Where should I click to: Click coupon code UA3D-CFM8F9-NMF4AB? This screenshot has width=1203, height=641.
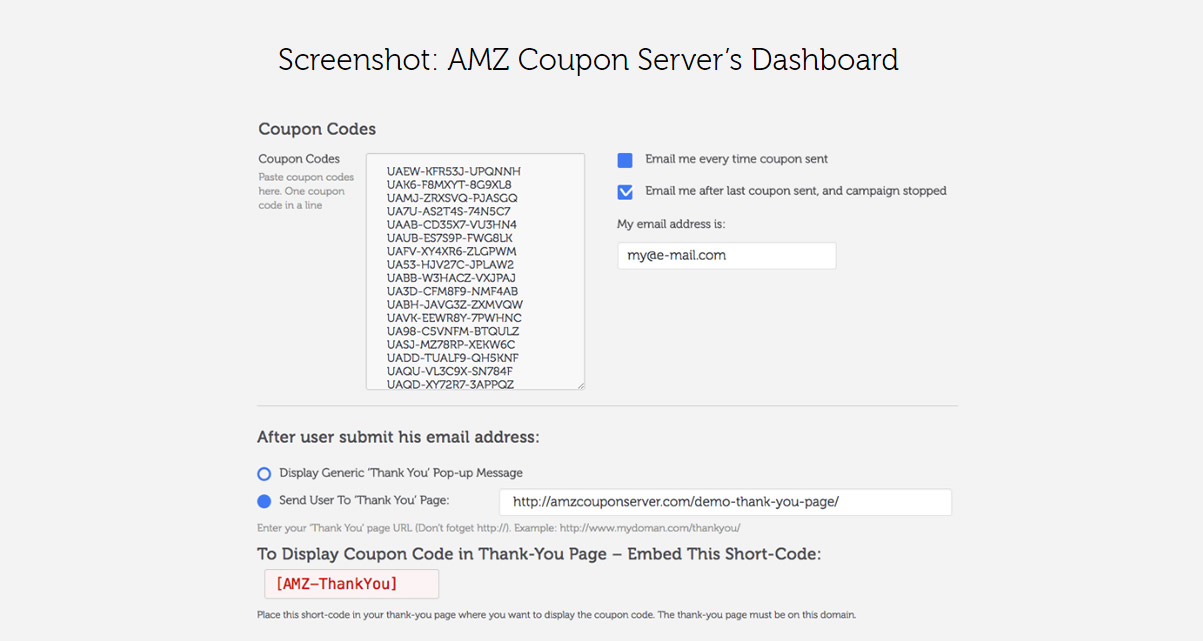[x=452, y=291]
